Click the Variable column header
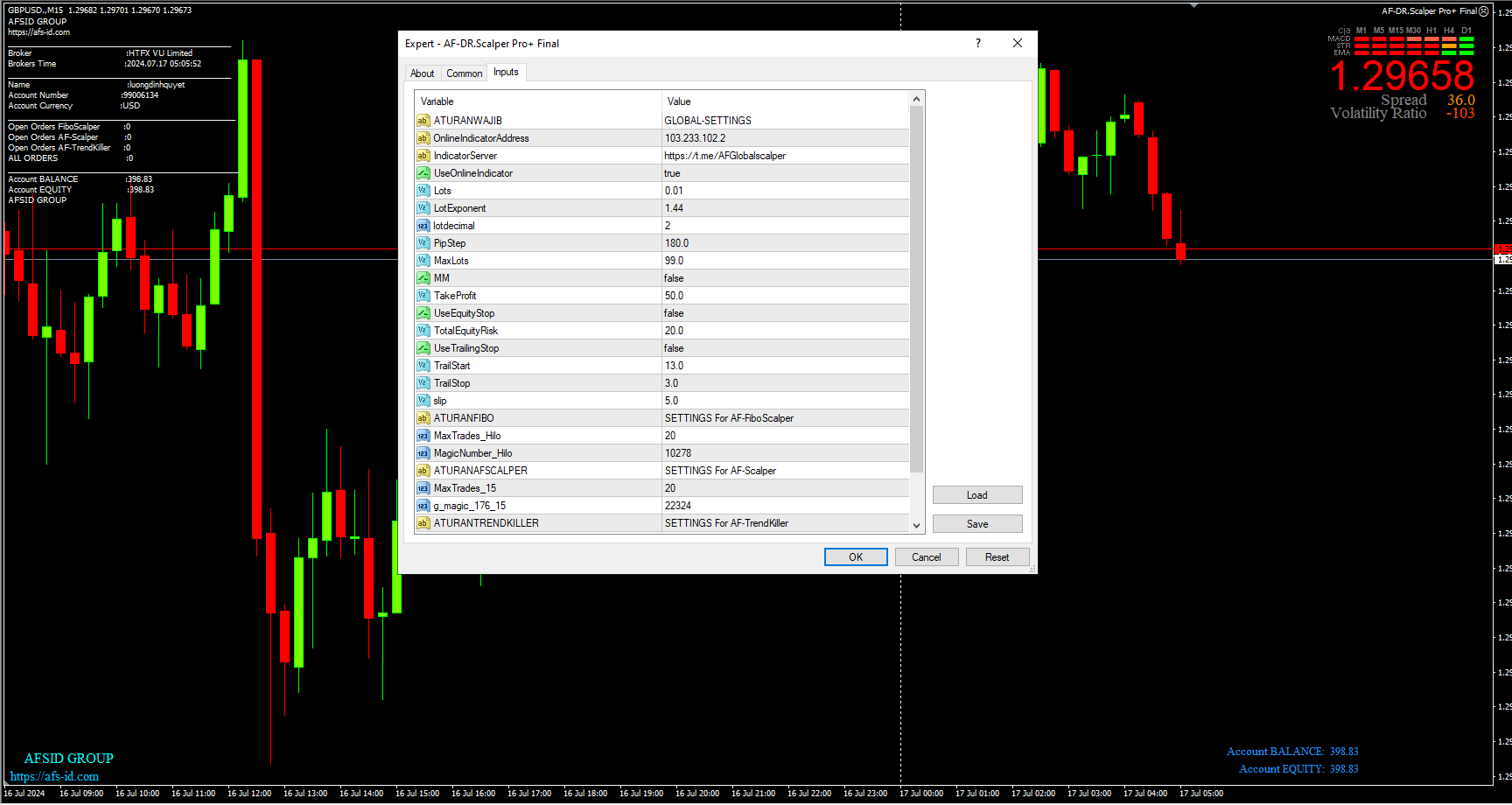Viewport: 1512px width, 805px height. tap(538, 101)
